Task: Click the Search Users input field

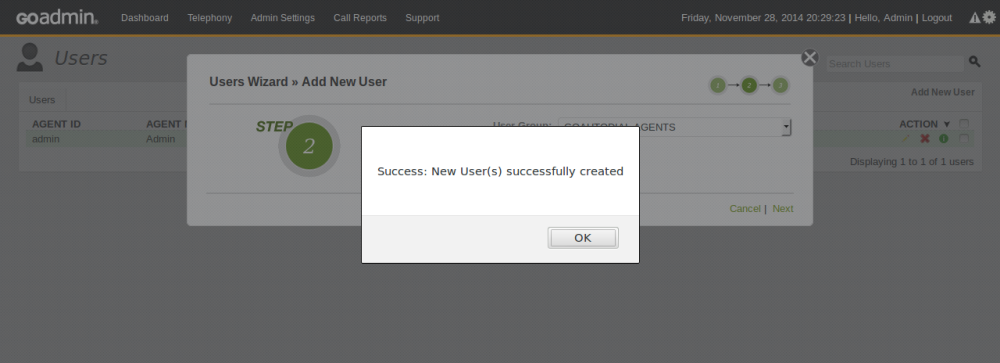Action: (895, 64)
